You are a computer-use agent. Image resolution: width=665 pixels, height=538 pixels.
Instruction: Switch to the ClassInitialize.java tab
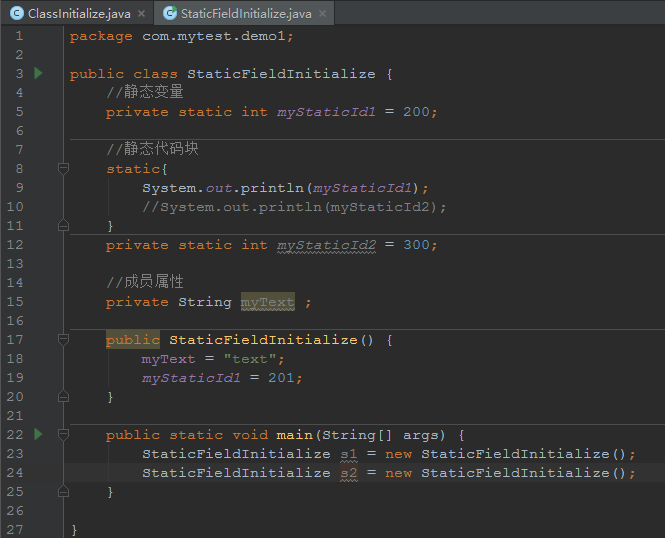79,14
